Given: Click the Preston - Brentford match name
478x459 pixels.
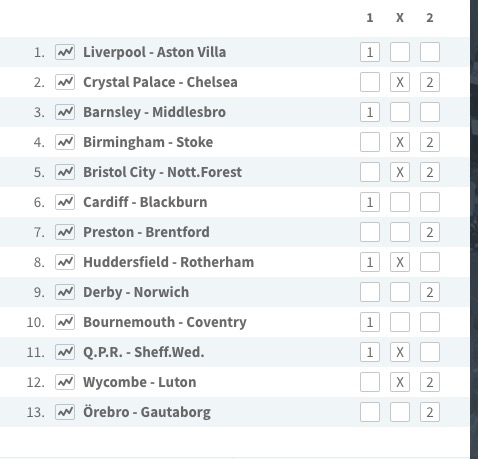Looking at the screenshot, I should tap(146, 232).
